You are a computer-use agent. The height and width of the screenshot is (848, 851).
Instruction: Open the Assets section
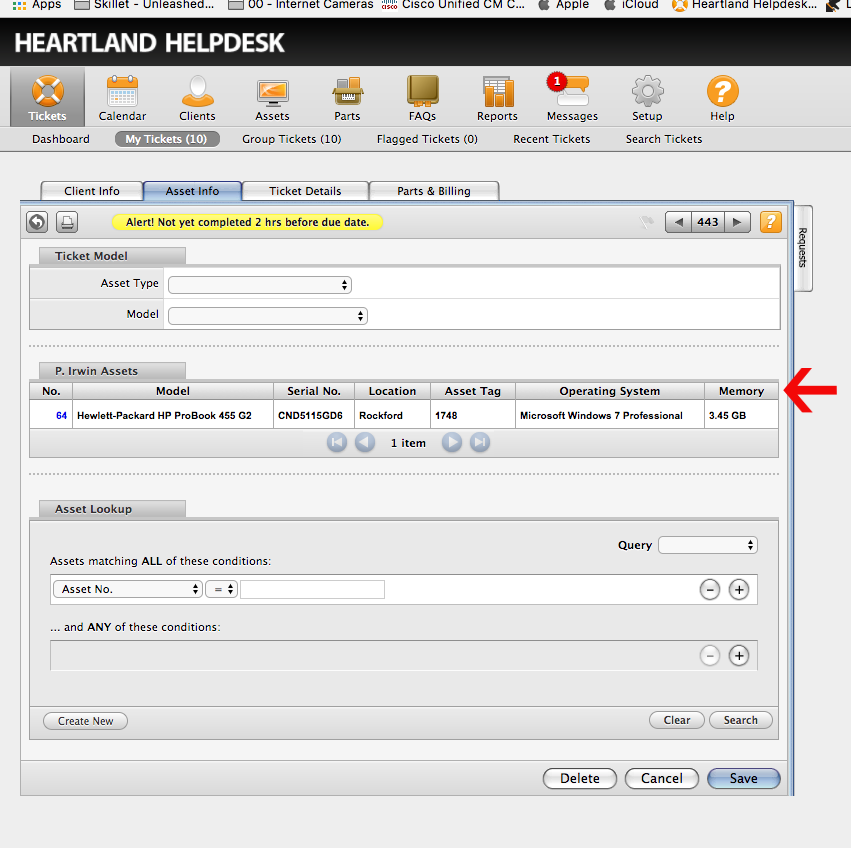pyautogui.click(x=272, y=98)
